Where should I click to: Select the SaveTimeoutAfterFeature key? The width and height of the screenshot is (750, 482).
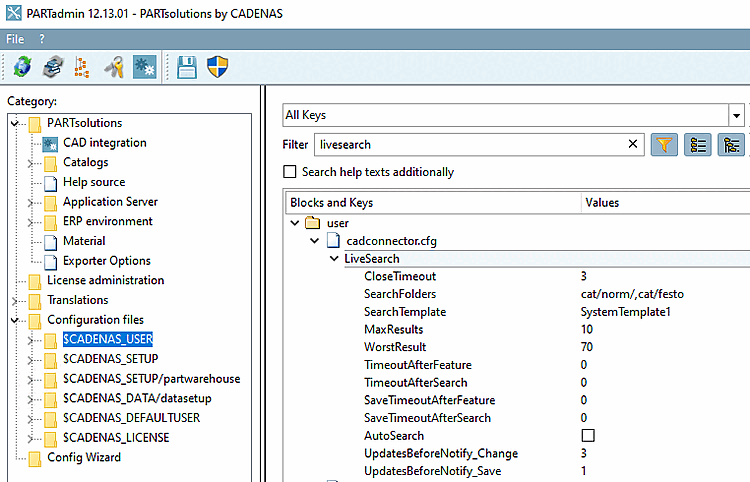(430, 400)
